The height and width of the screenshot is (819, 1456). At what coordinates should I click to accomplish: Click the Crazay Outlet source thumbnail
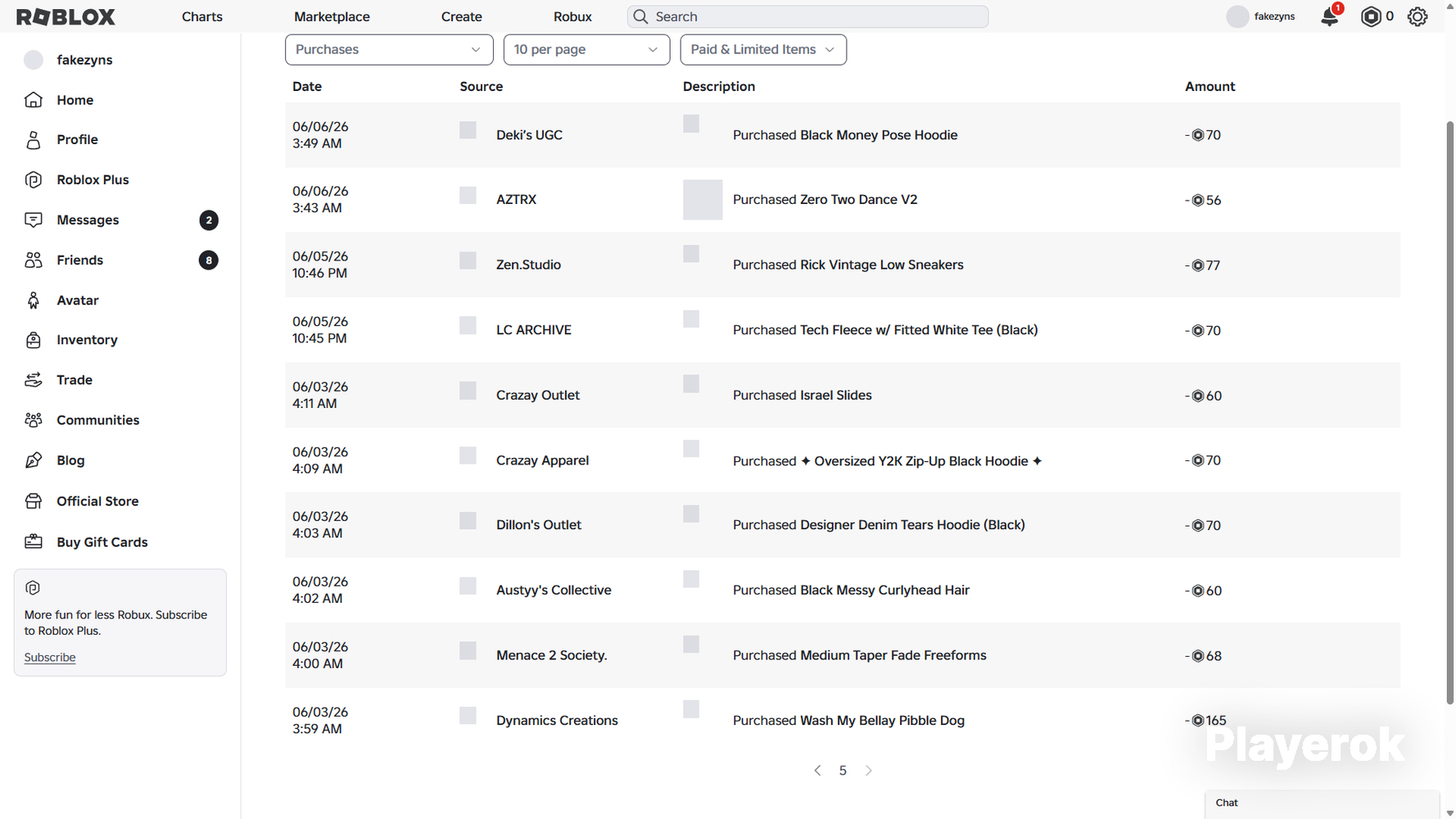(x=468, y=391)
